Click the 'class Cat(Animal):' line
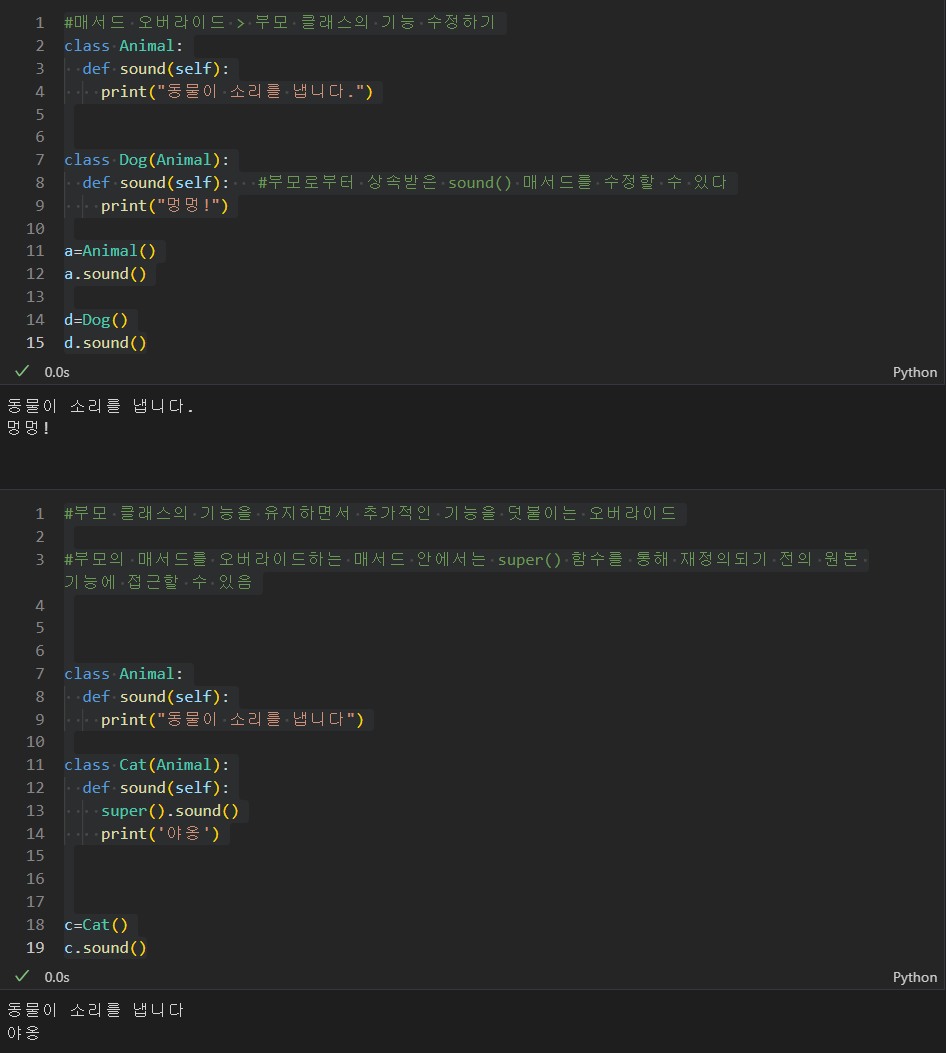The image size is (946, 1053). click(x=146, y=765)
